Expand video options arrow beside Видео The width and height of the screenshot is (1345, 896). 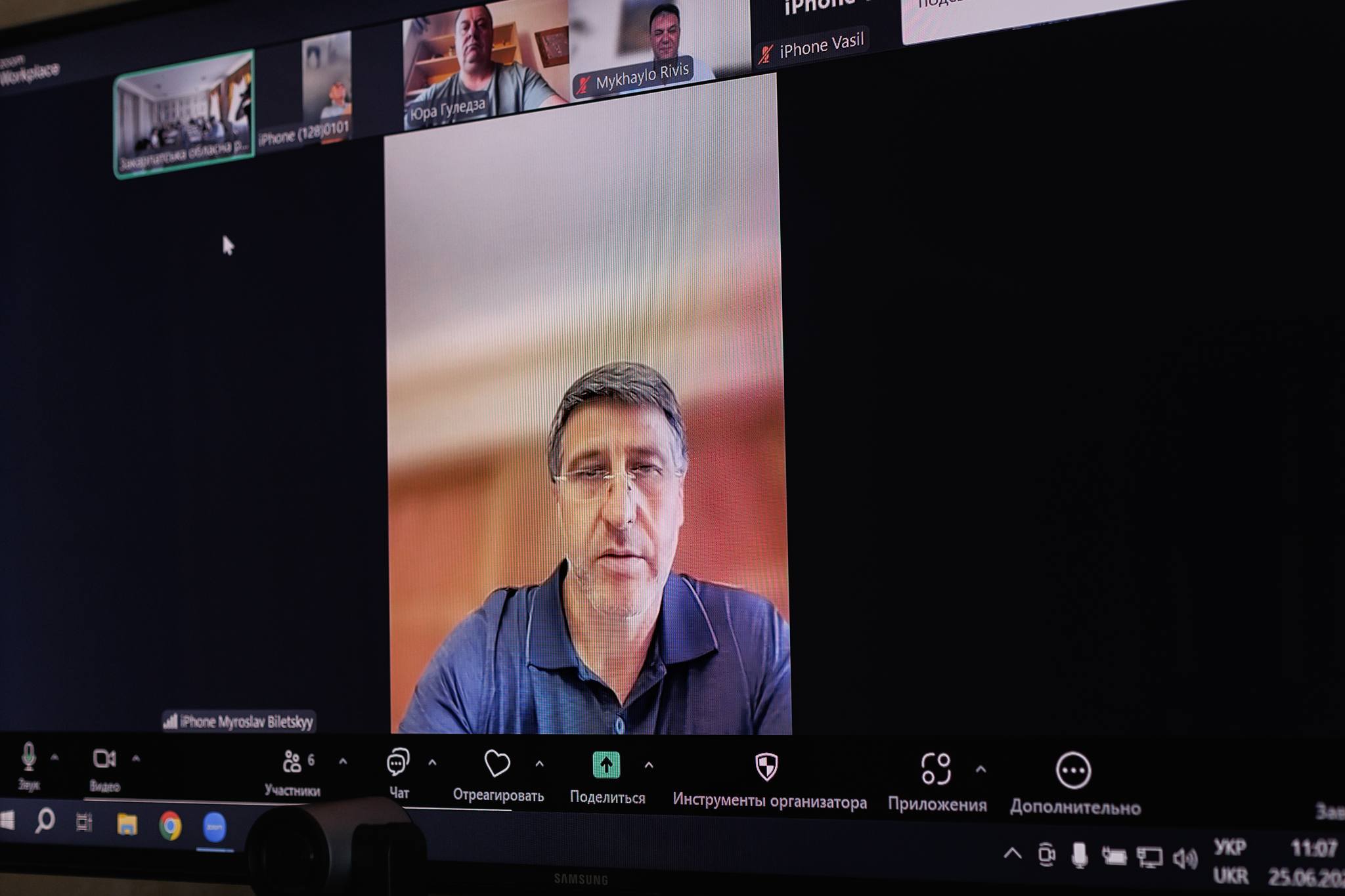pos(136,759)
